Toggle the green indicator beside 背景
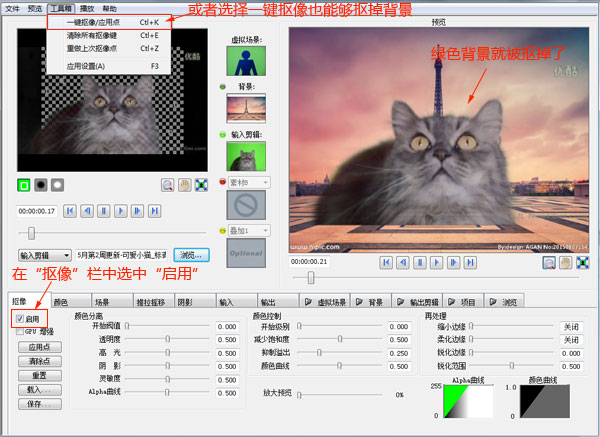This screenshot has height=437, width=600. point(223,87)
